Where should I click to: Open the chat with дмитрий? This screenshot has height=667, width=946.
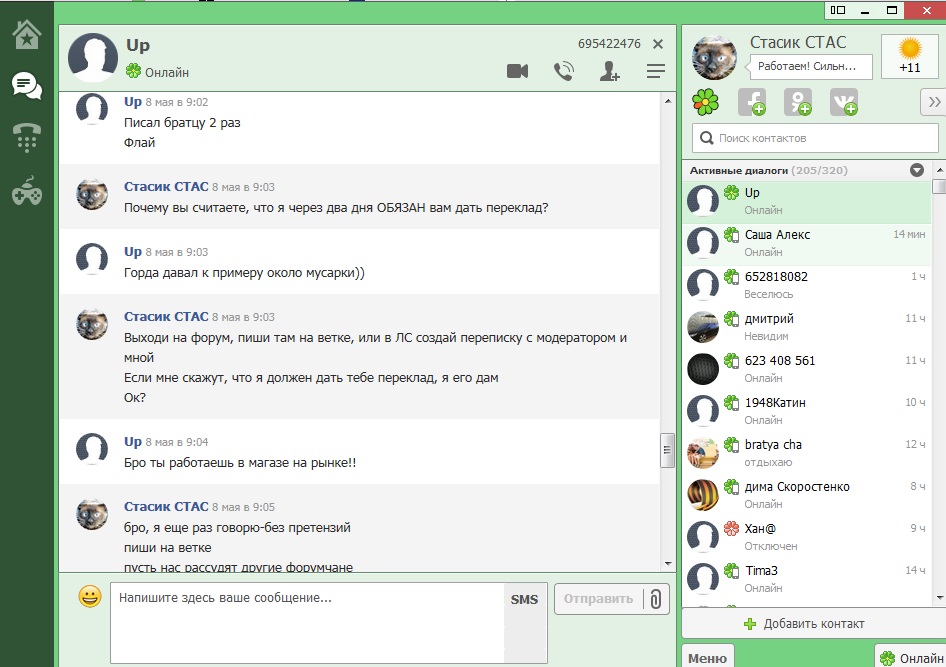pyautogui.click(x=807, y=327)
